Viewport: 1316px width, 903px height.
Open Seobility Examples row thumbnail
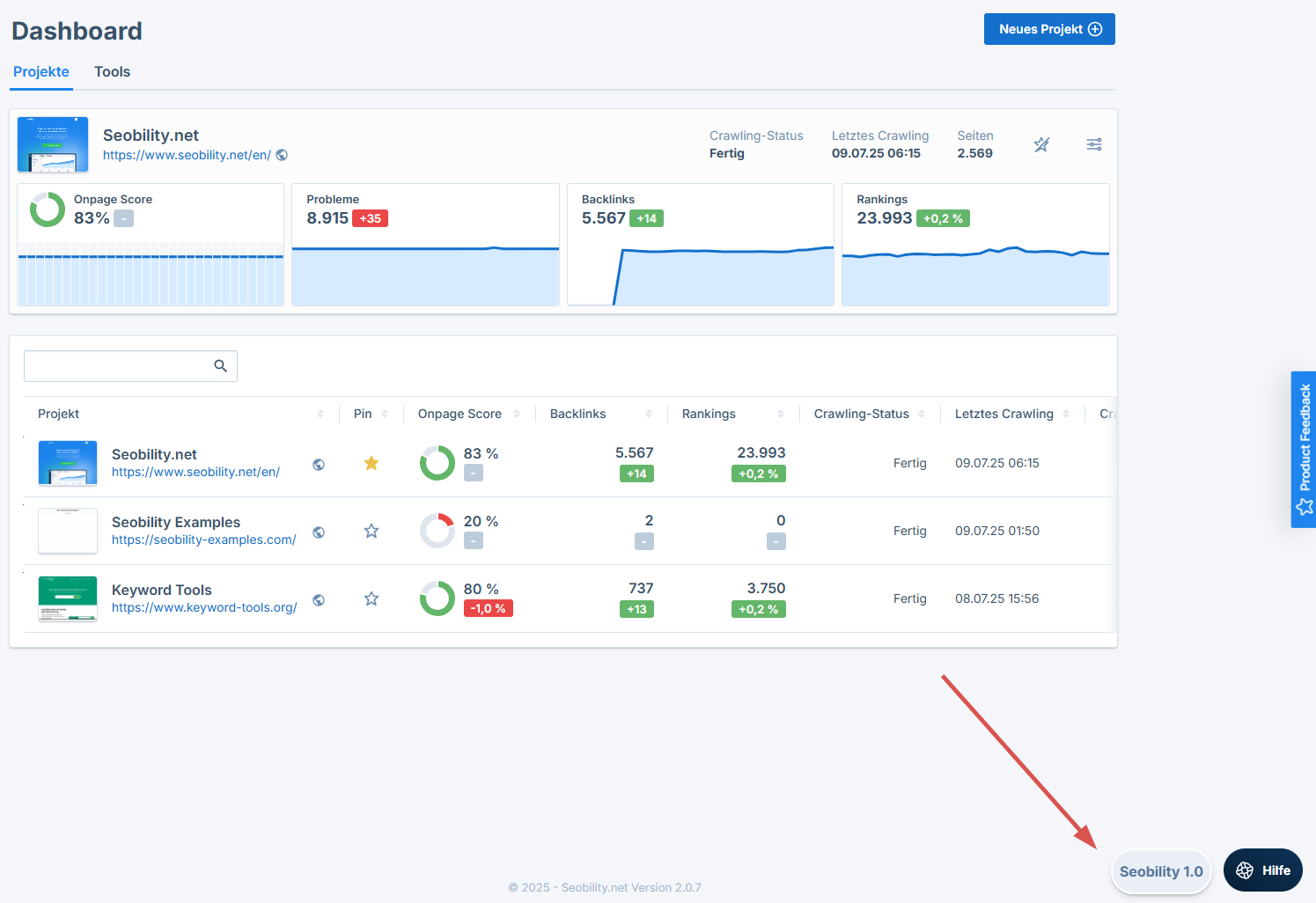(68, 531)
